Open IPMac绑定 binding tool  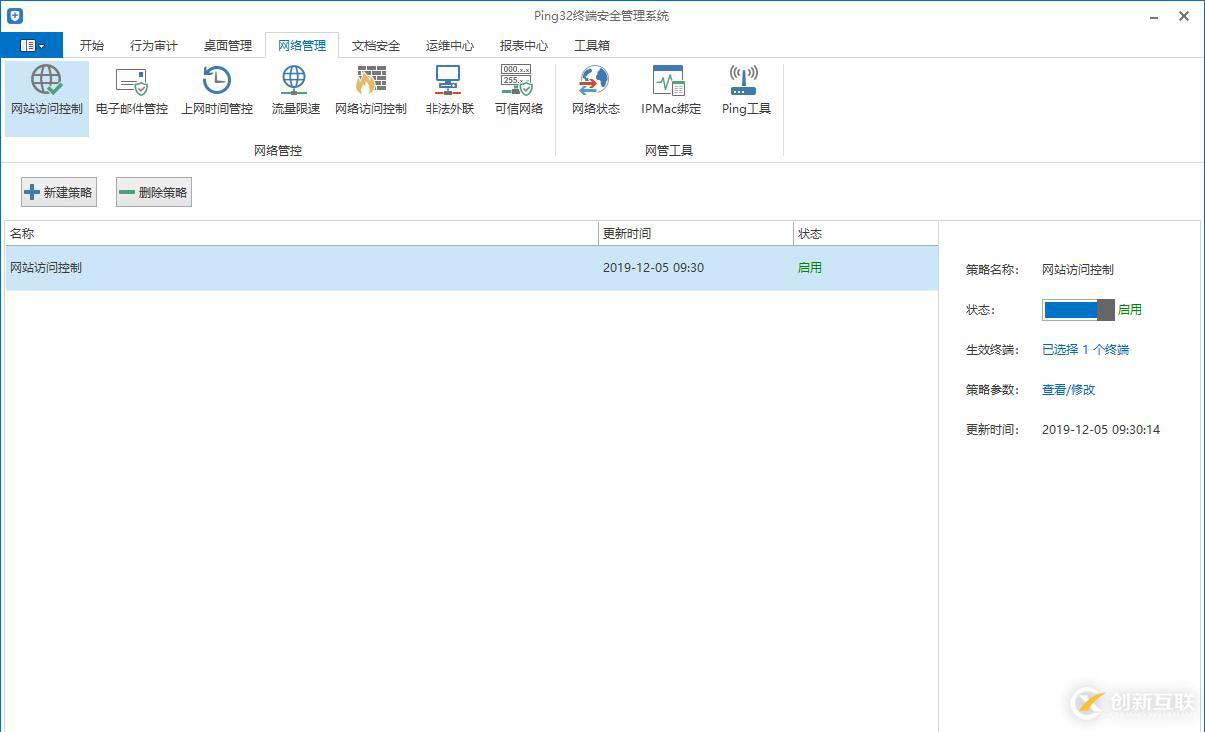[x=670, y=91]
